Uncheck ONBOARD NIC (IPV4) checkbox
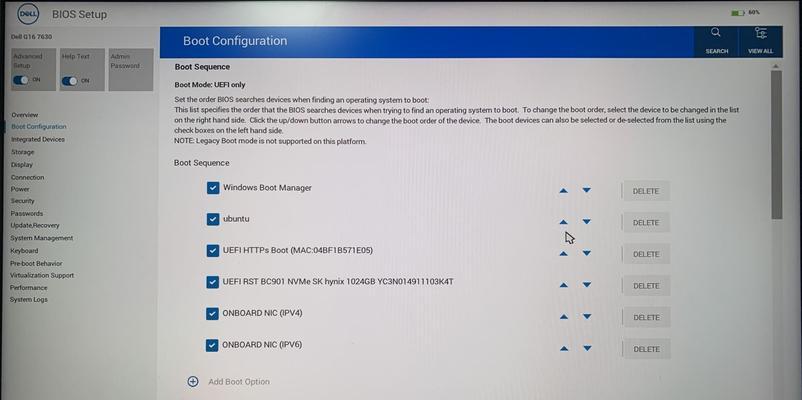 213,314
